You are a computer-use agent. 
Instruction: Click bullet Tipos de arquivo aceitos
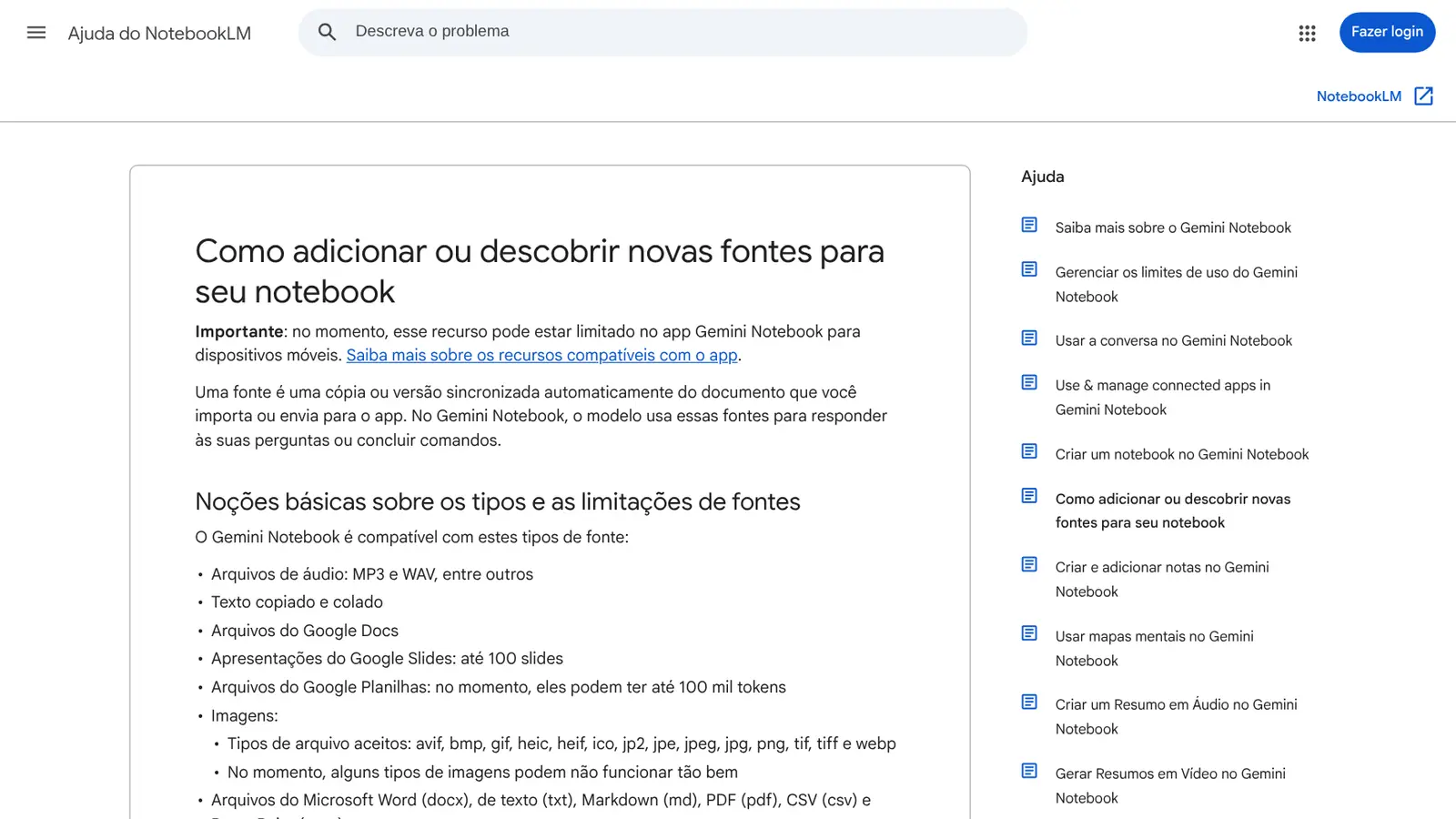[x=561, y=743]
